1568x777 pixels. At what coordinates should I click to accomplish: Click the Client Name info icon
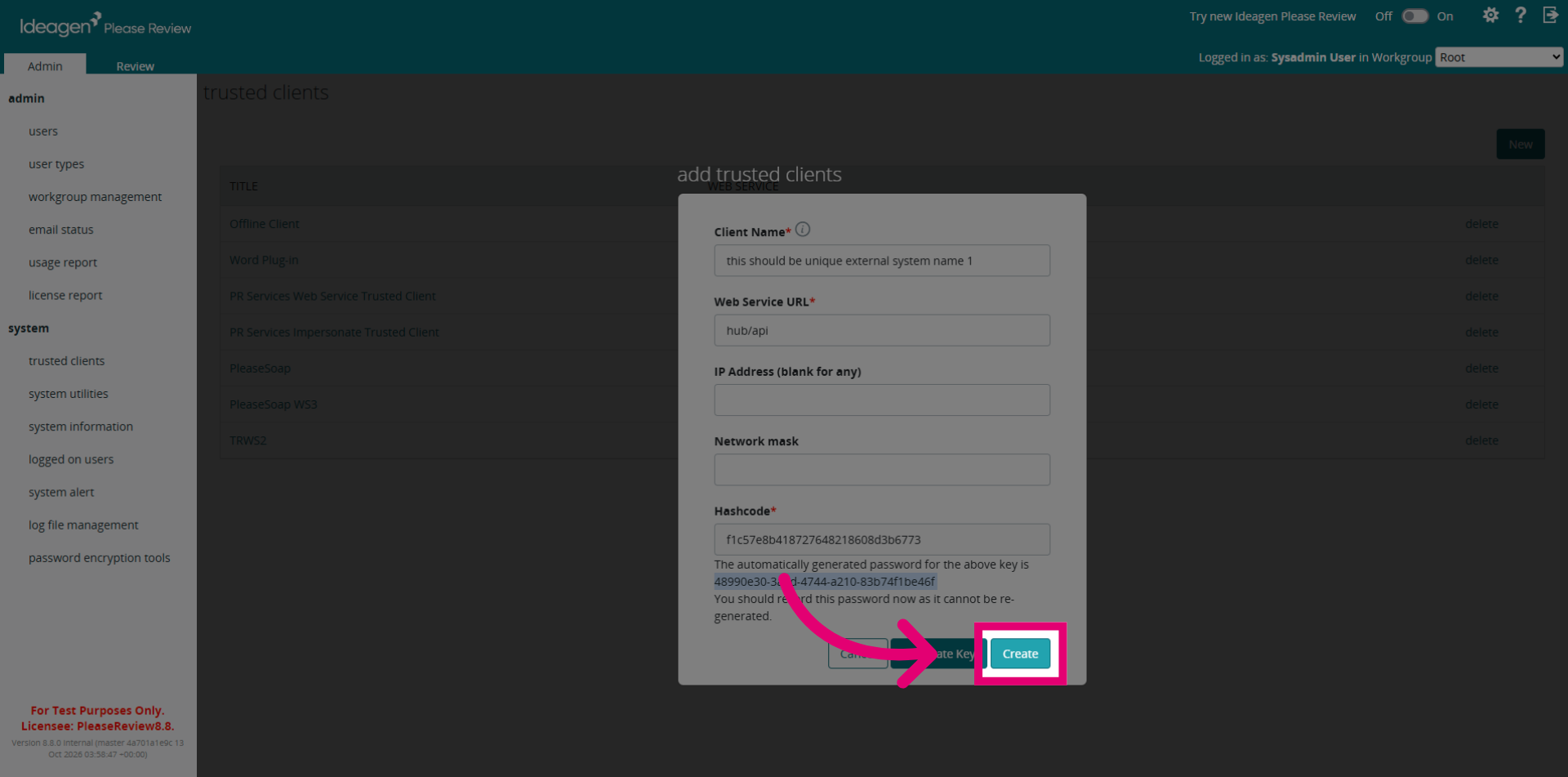[803, 230]
